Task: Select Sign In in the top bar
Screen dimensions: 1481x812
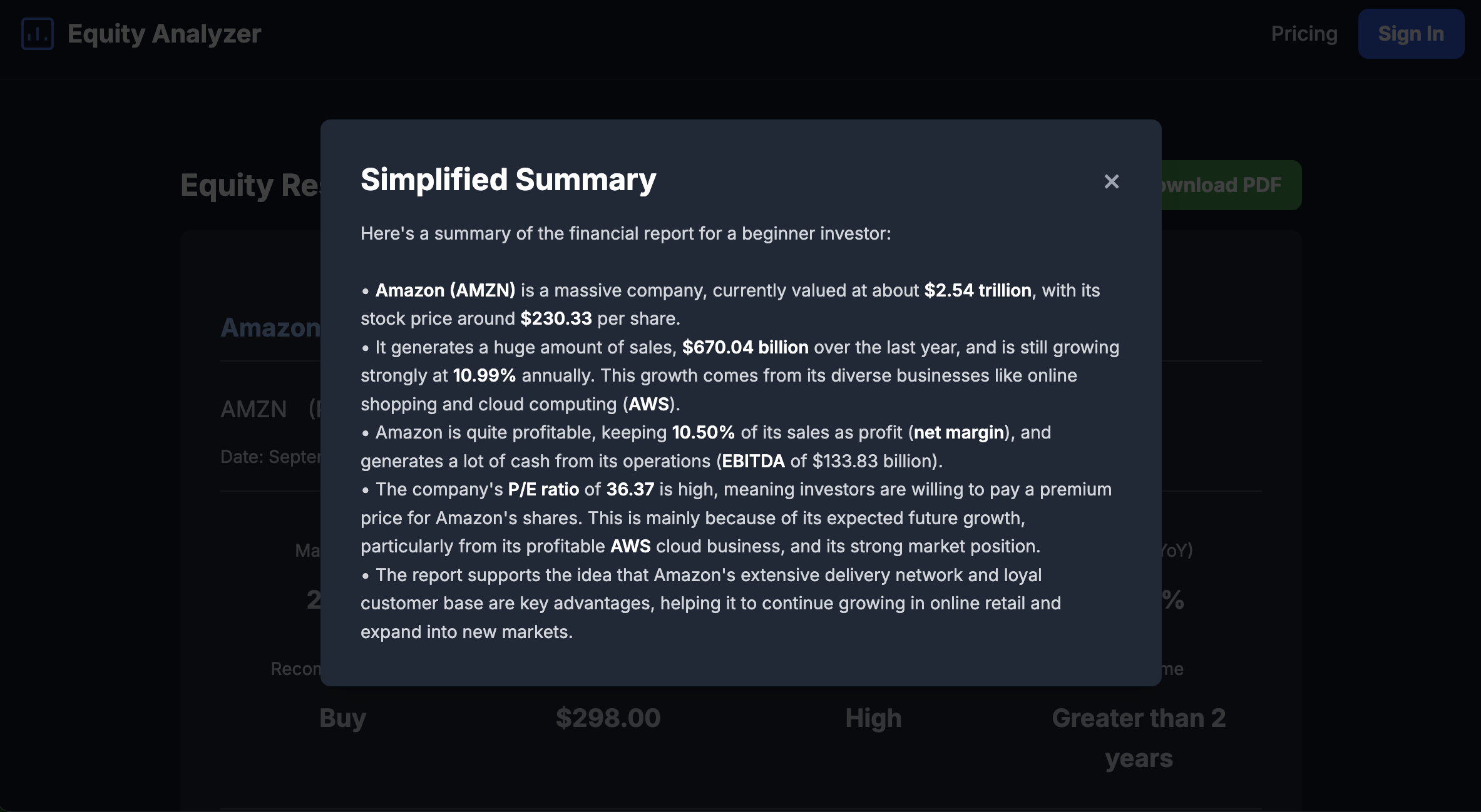Action: coord(1410,34)
